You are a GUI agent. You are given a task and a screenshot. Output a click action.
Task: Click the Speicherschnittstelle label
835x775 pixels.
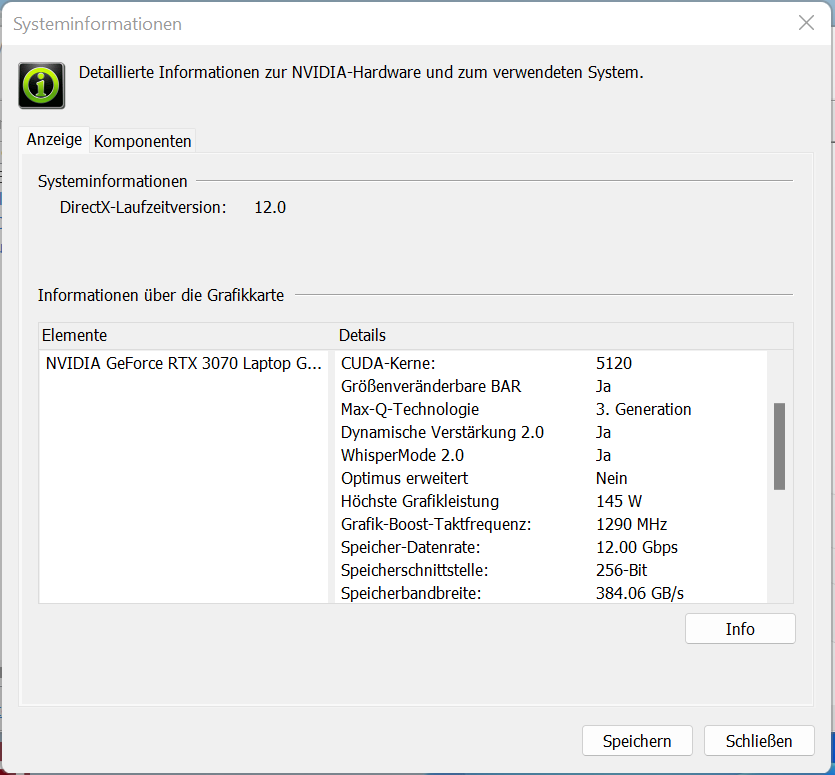[x=414, y=570]
